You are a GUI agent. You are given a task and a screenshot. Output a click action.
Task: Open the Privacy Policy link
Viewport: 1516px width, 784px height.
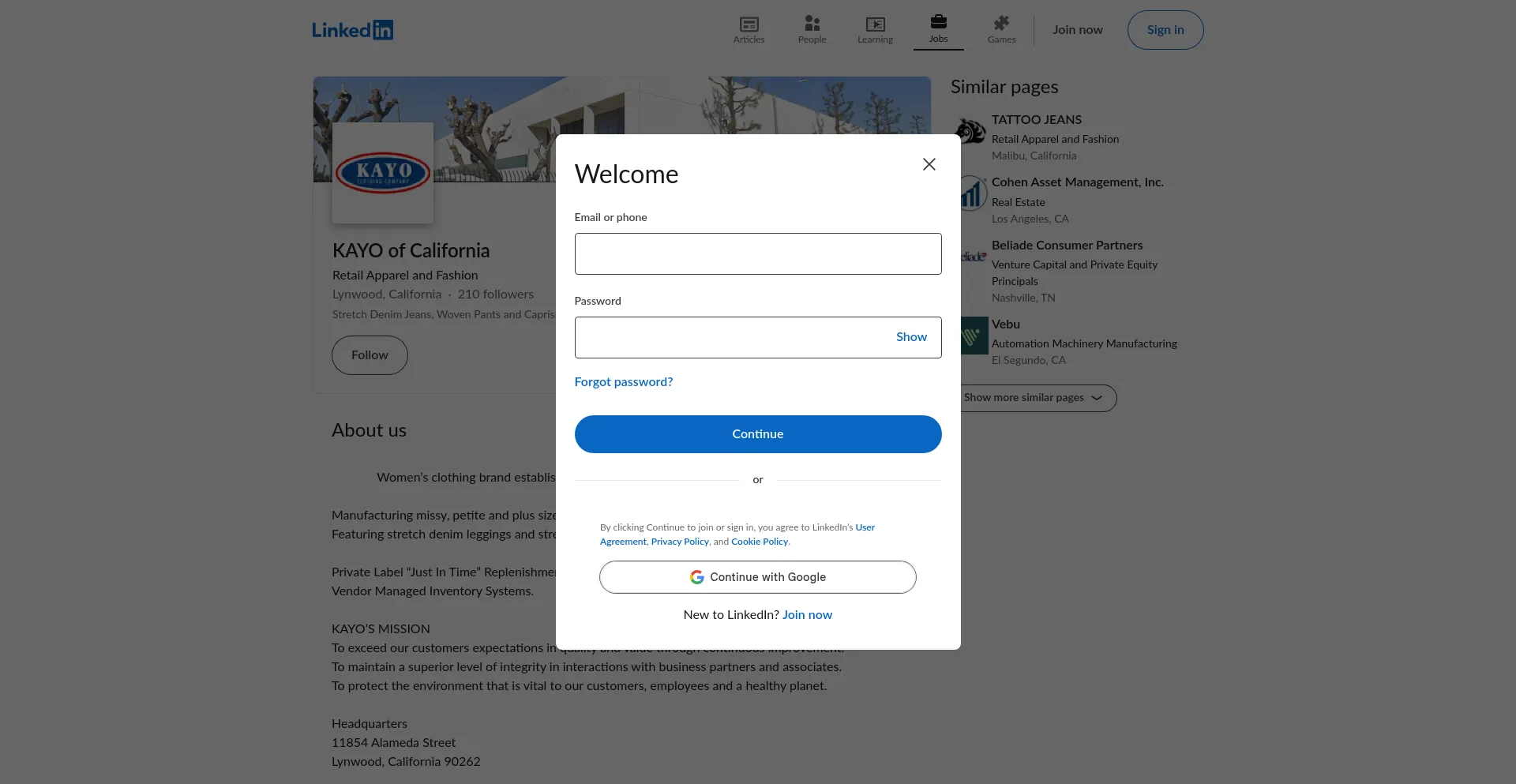point(680,542)
